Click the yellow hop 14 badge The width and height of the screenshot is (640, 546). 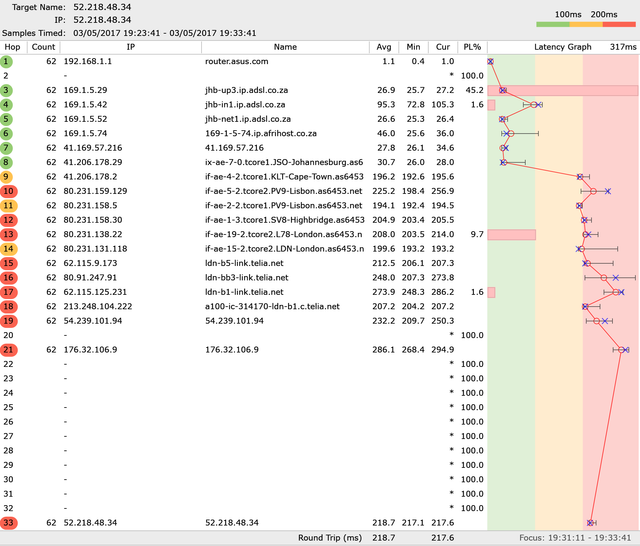pos(8,249)
